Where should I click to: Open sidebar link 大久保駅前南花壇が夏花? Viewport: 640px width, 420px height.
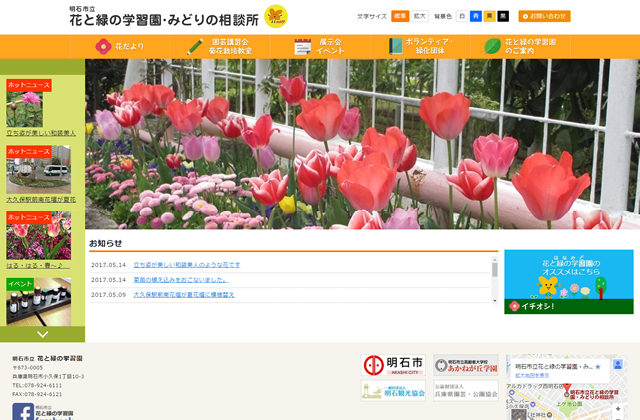[41, 200]
